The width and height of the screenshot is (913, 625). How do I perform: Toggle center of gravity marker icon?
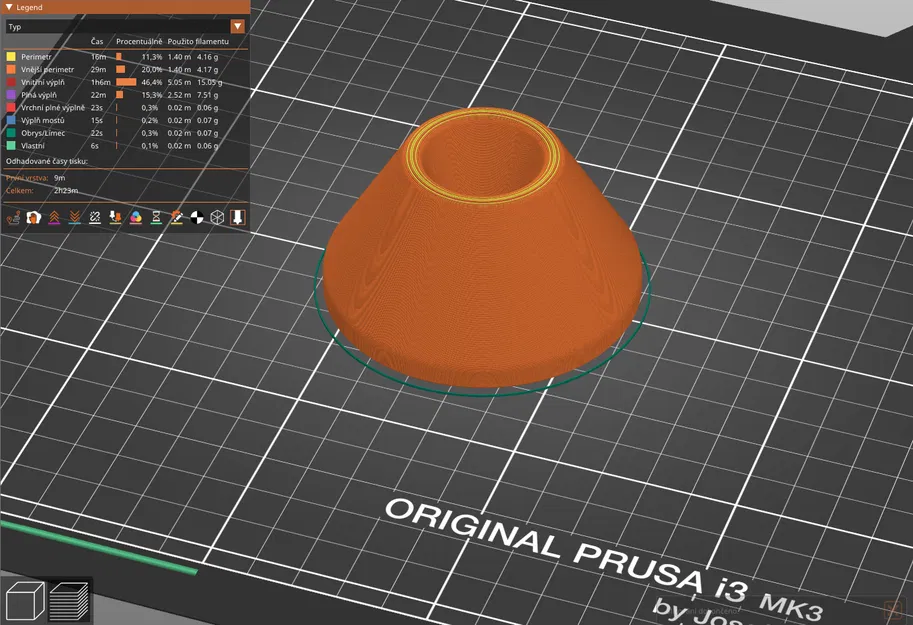(197, 218)
